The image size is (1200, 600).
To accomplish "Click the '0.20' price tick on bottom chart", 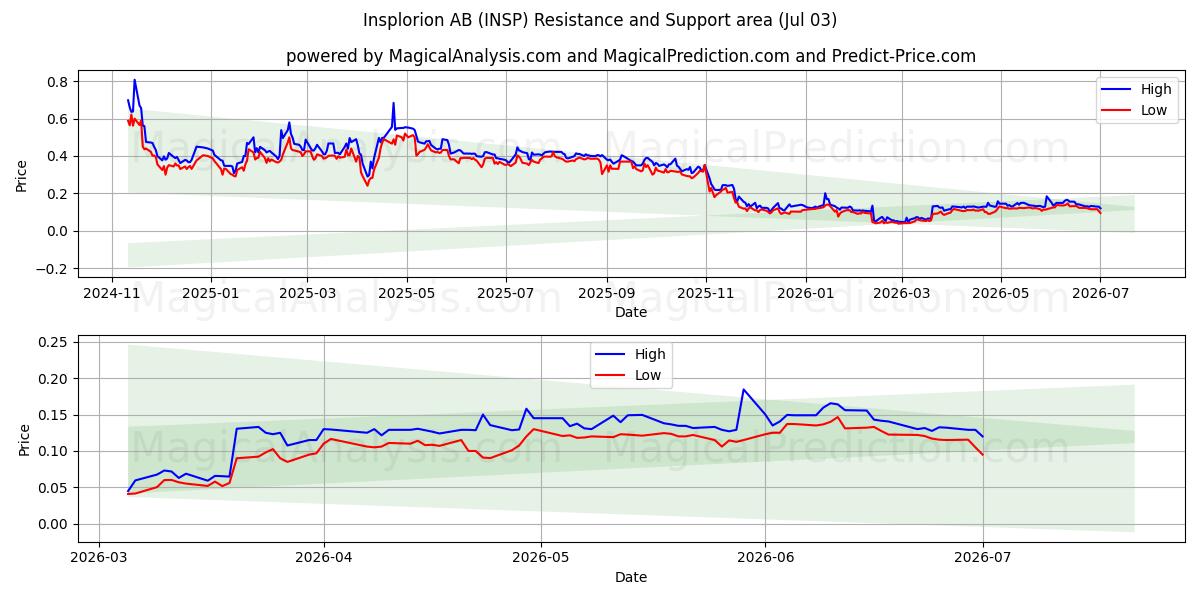I will coord(53,379).
